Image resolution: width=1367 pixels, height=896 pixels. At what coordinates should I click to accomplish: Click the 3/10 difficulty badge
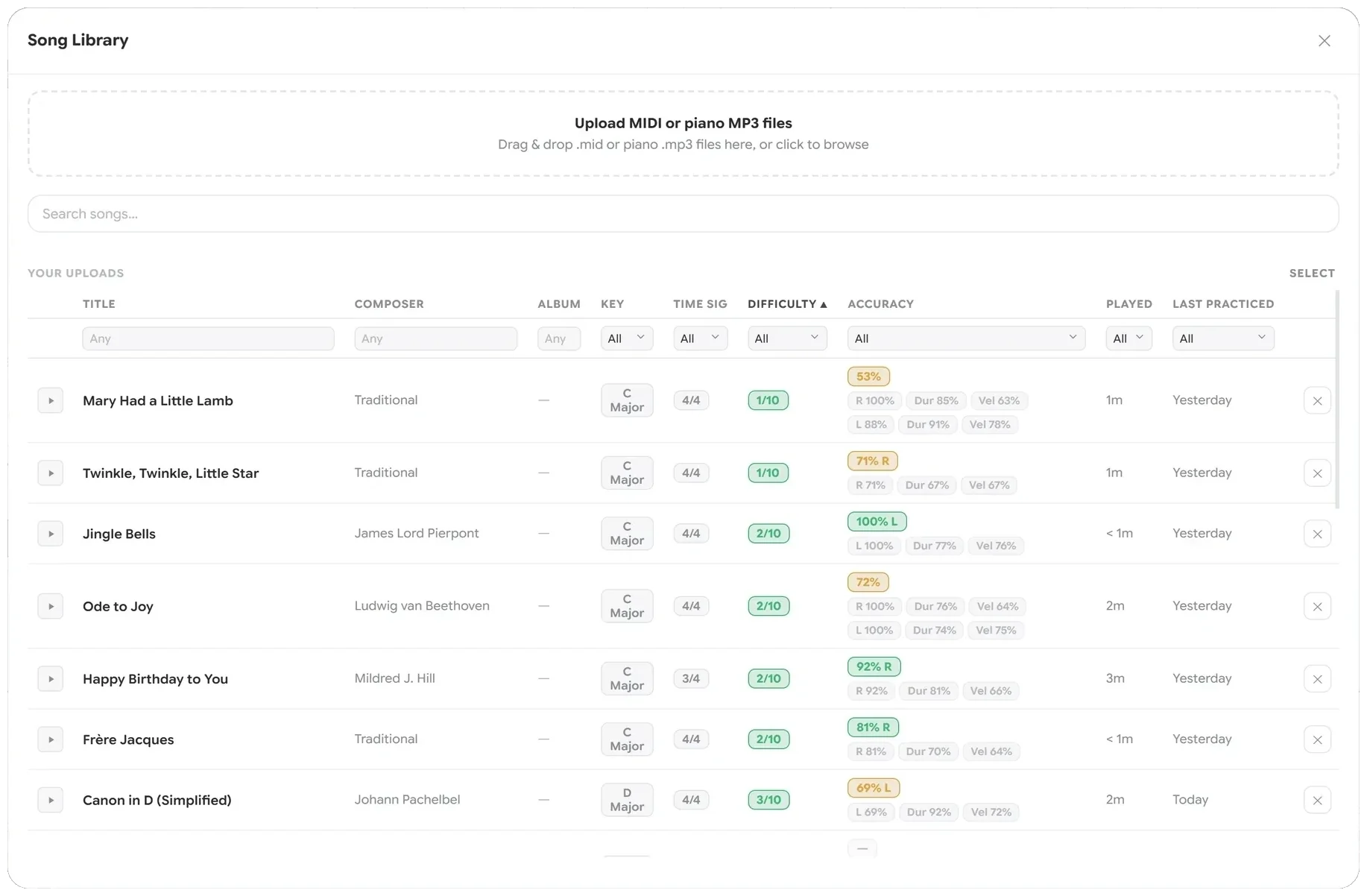click(768, 800)
